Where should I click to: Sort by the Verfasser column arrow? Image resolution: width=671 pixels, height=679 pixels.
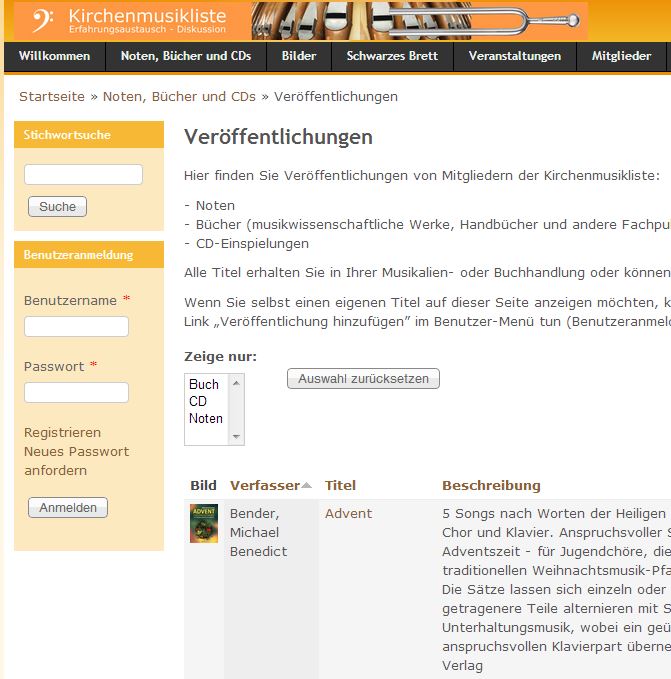(x=307, y=486)
